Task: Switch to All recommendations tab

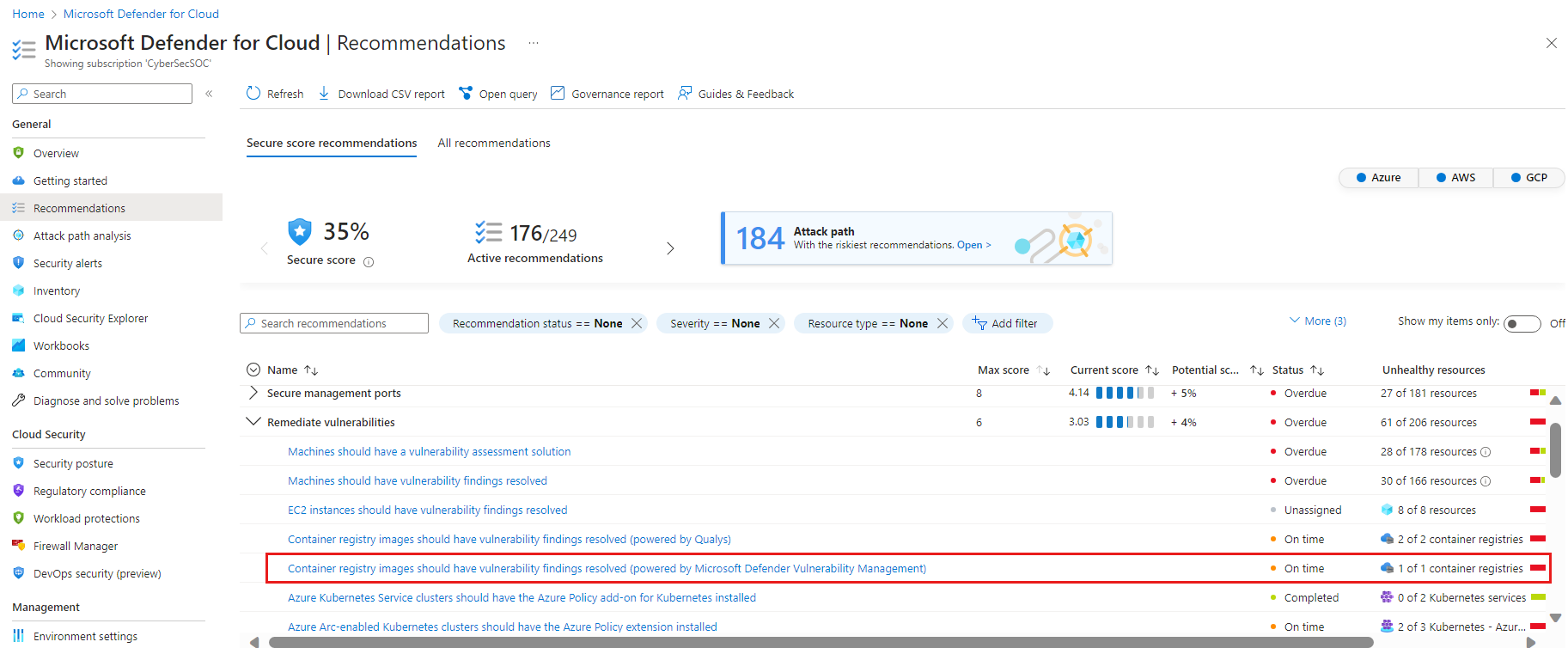Action: (494, 144)
